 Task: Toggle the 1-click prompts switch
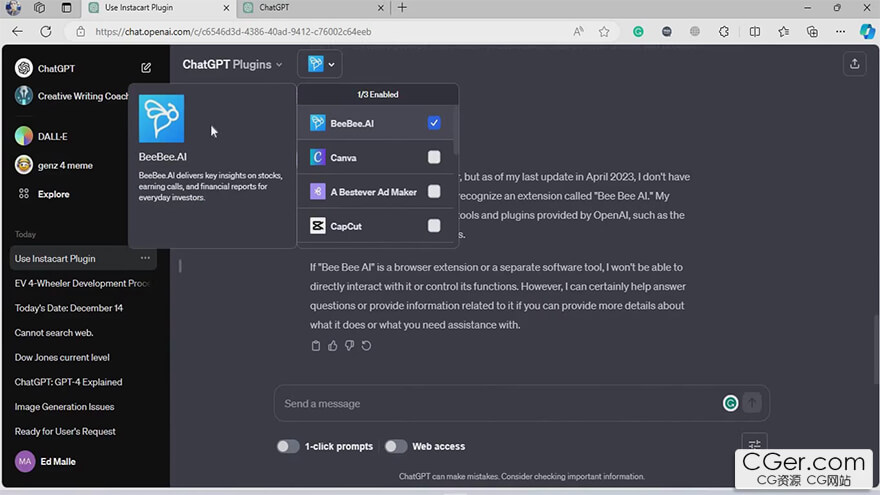288,446
